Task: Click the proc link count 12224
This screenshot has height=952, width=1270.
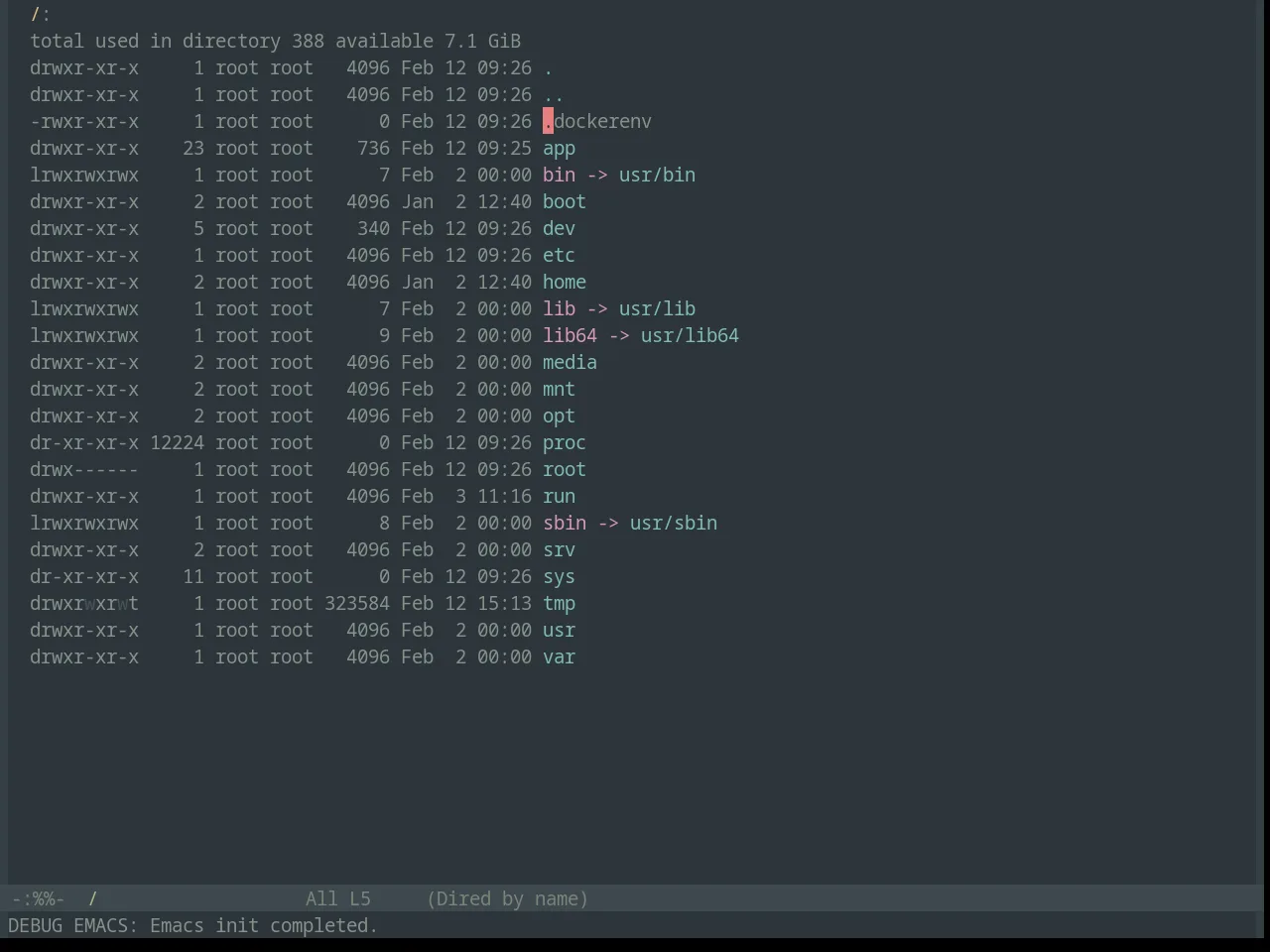Action: (177, 443)
